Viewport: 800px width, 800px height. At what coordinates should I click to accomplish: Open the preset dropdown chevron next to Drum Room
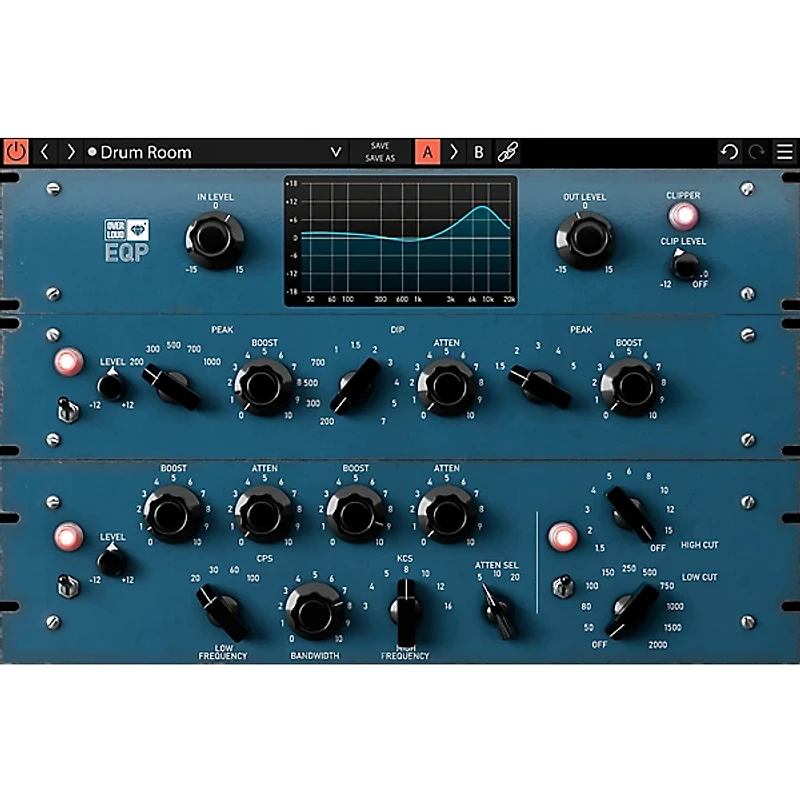tap(335, 152)
